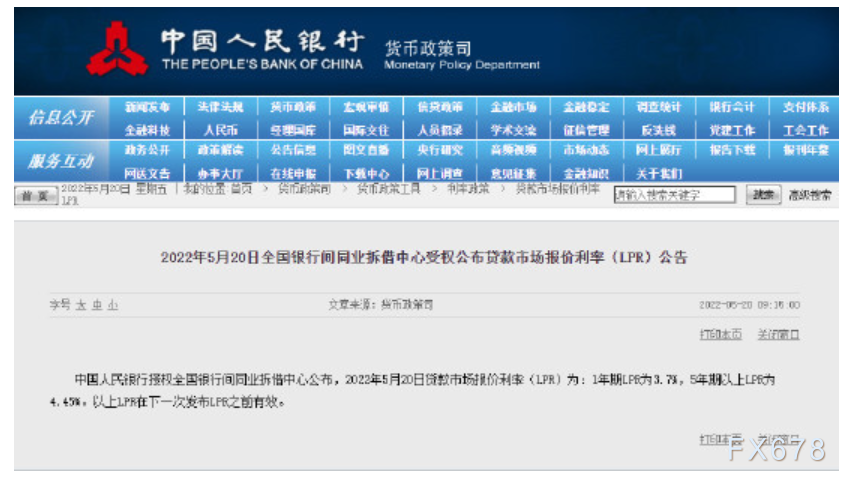The image size is (856, 485).
Task: Open 网送文告 from the navigation
Action: tap(147, 174)
